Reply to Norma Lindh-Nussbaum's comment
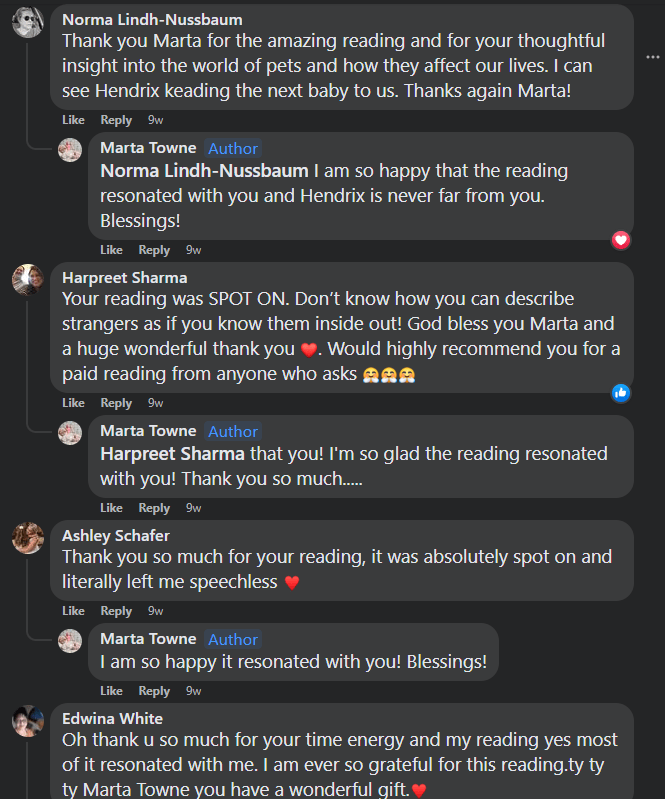The width and height of the screenshot is (665, 799). [116, 120]
